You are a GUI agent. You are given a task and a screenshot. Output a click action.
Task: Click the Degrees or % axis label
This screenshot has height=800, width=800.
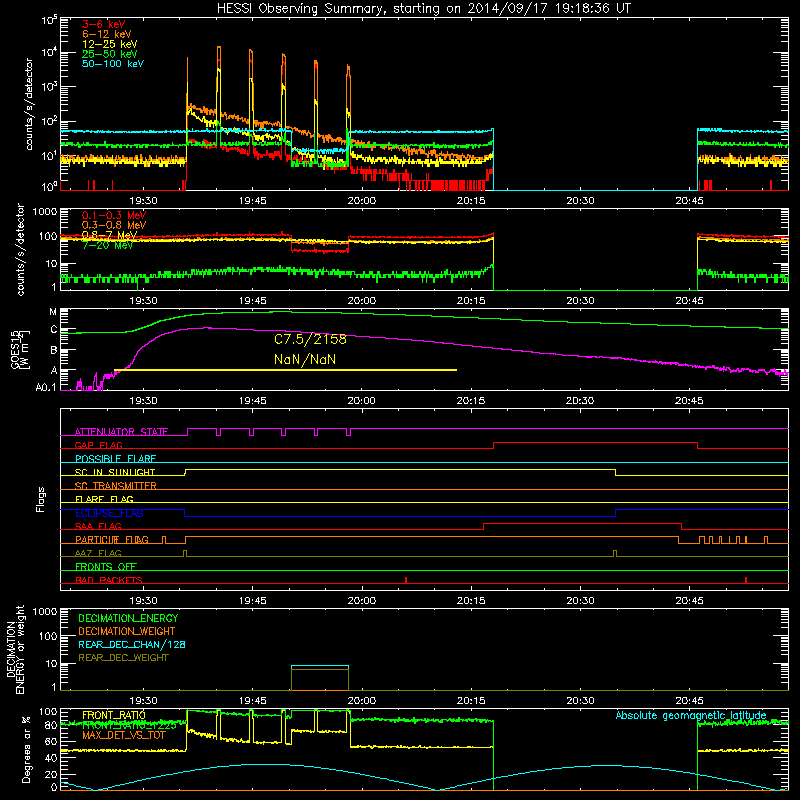26,749
